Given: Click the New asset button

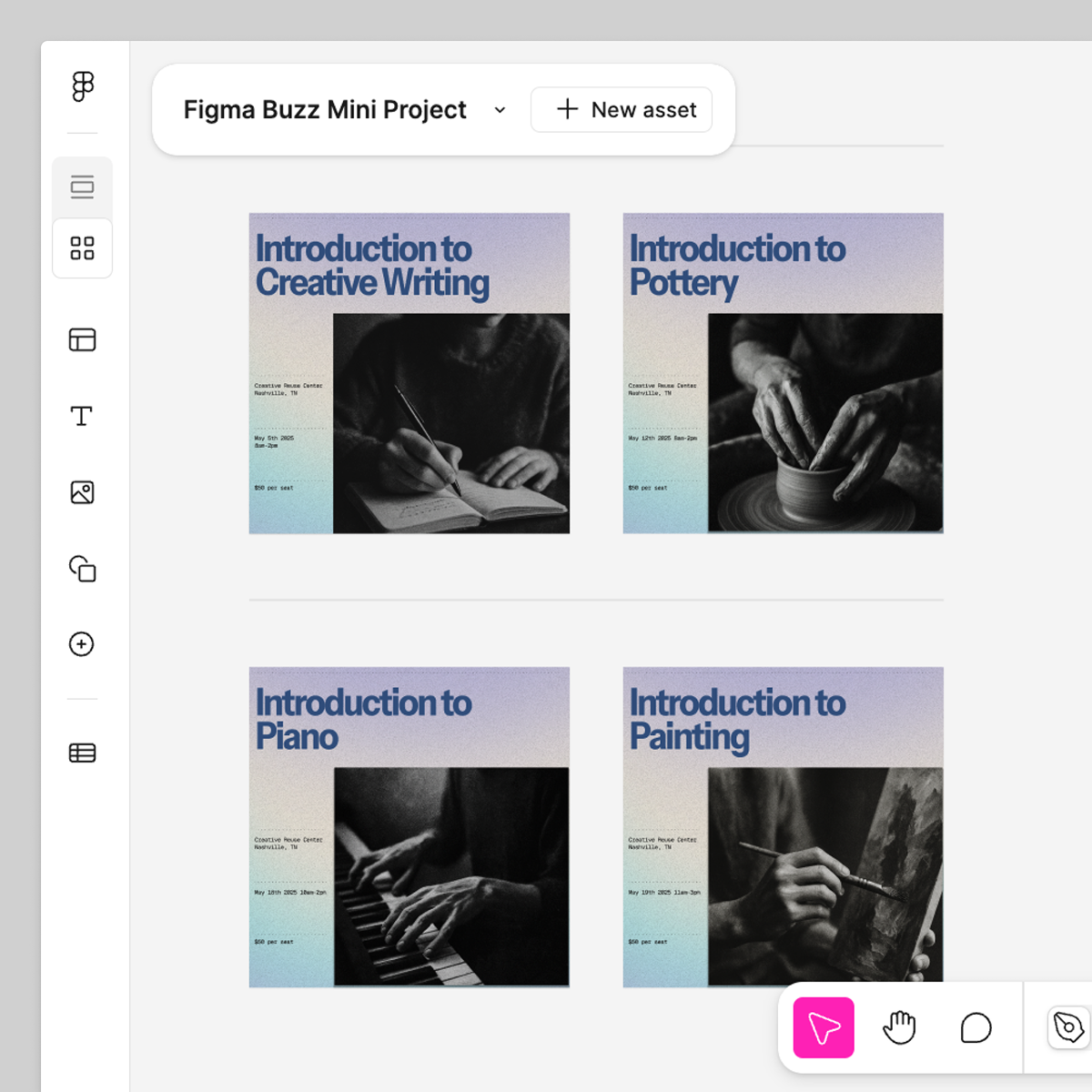Looking at the screenshot, I should [622, 109].
